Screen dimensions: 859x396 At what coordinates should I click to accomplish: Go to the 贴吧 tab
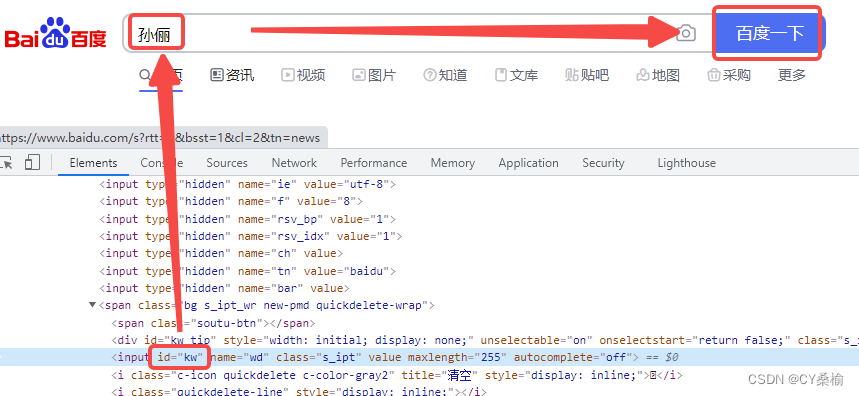coord(587,75)
